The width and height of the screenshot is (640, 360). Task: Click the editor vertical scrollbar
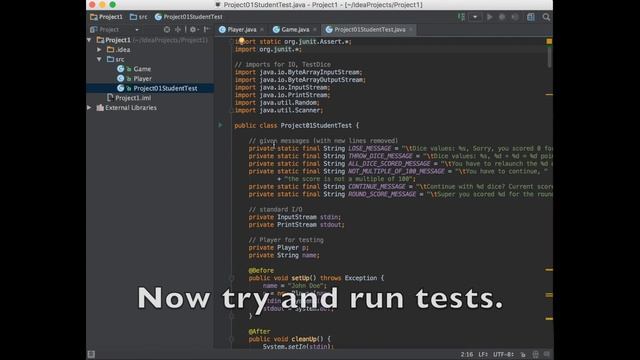(x=549, y=57)
